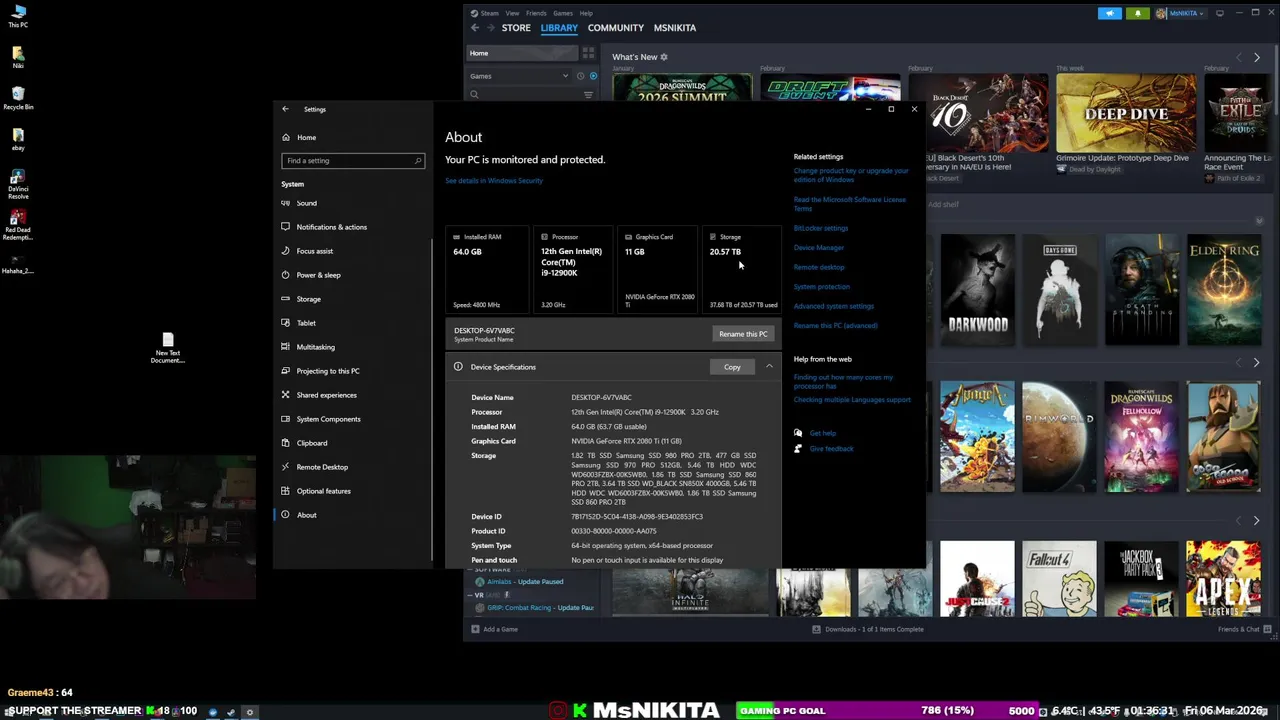Open System protection link

click(822, 287)
